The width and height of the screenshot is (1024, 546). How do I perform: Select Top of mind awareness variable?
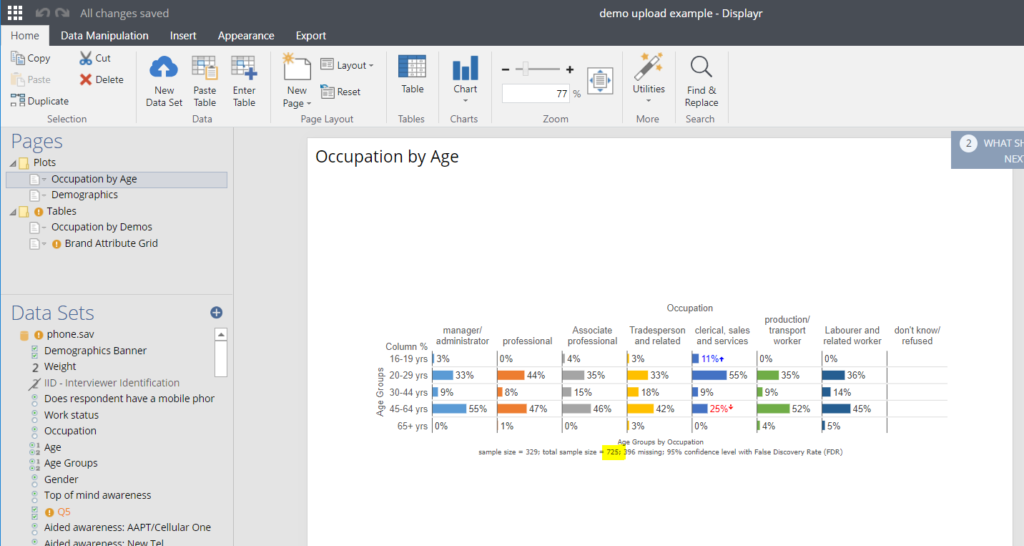97,495
